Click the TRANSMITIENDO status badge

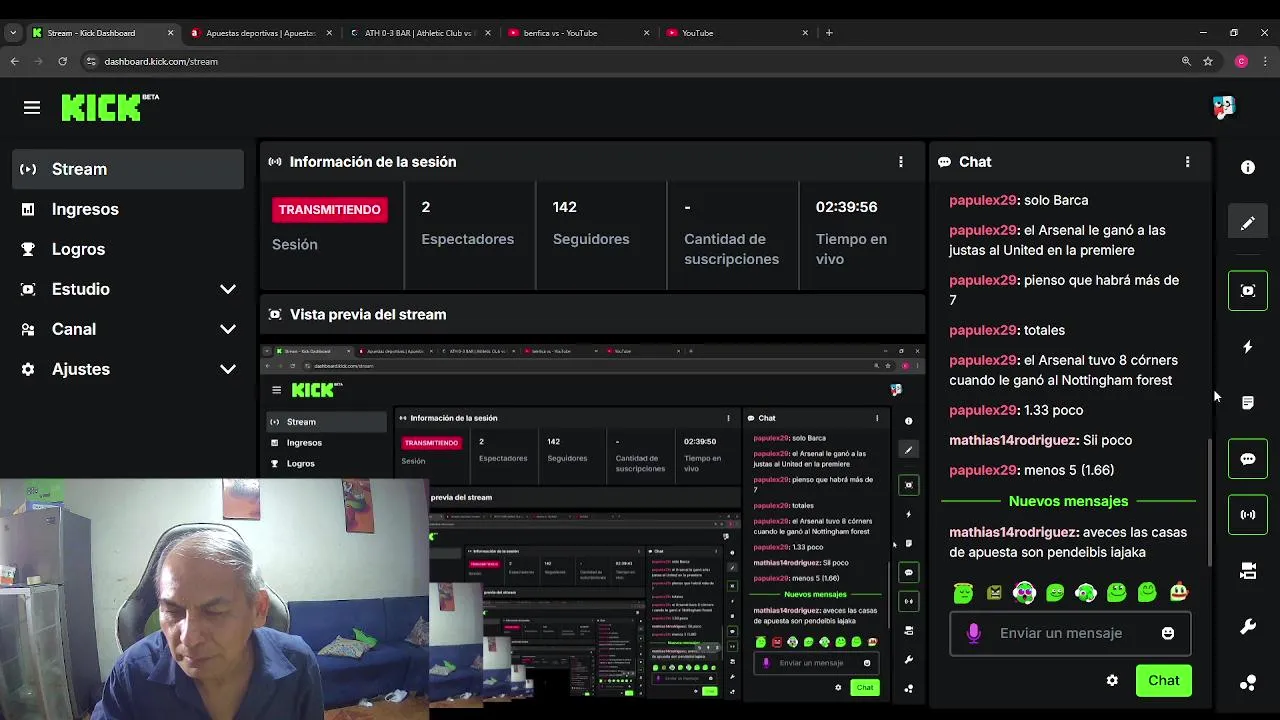[329, 209]
